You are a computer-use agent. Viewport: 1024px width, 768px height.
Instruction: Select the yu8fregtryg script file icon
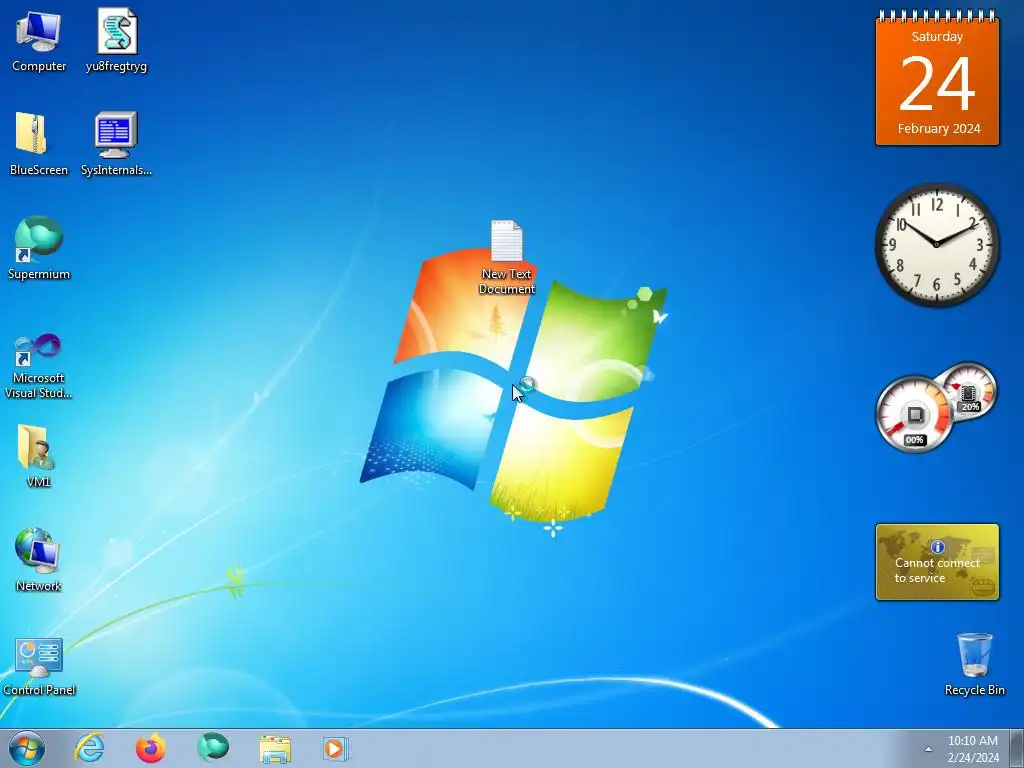pyautogui.click(x=116, y=40)
